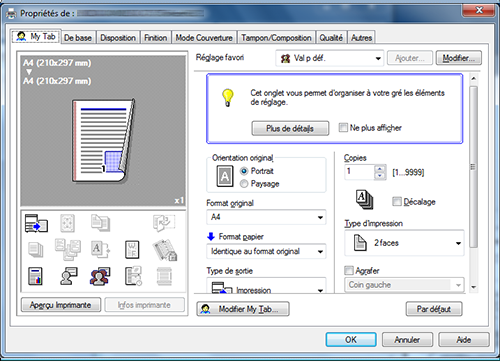Click the page preview thumbnail image

[x=103, y=141]
